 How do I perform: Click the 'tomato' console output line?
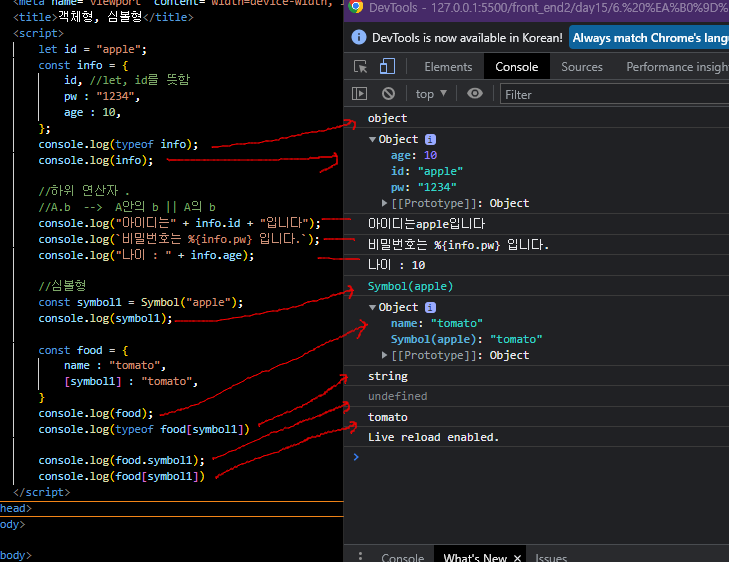388,417
